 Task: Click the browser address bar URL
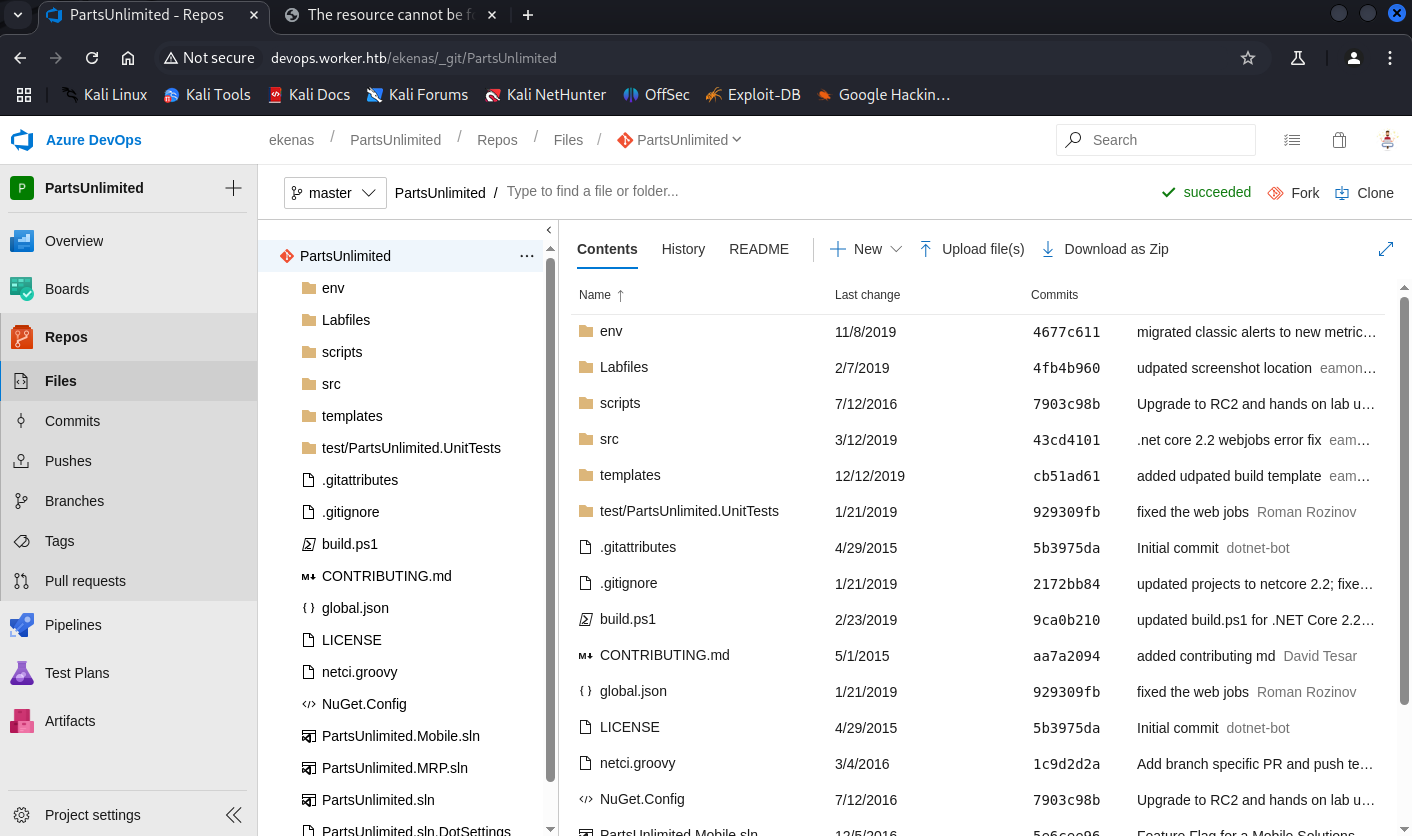(x=414, y=58)
